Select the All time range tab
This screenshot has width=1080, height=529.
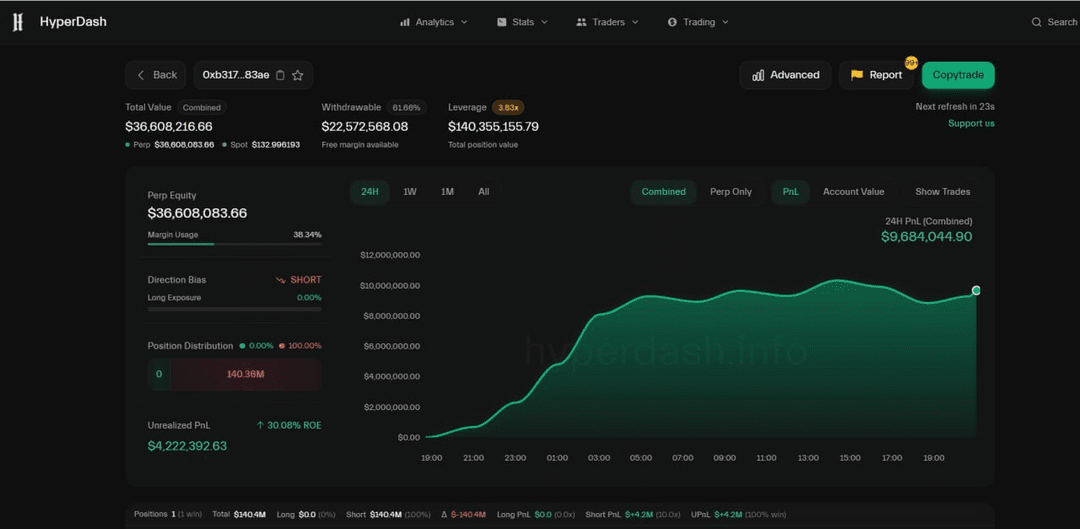[484, 192]
